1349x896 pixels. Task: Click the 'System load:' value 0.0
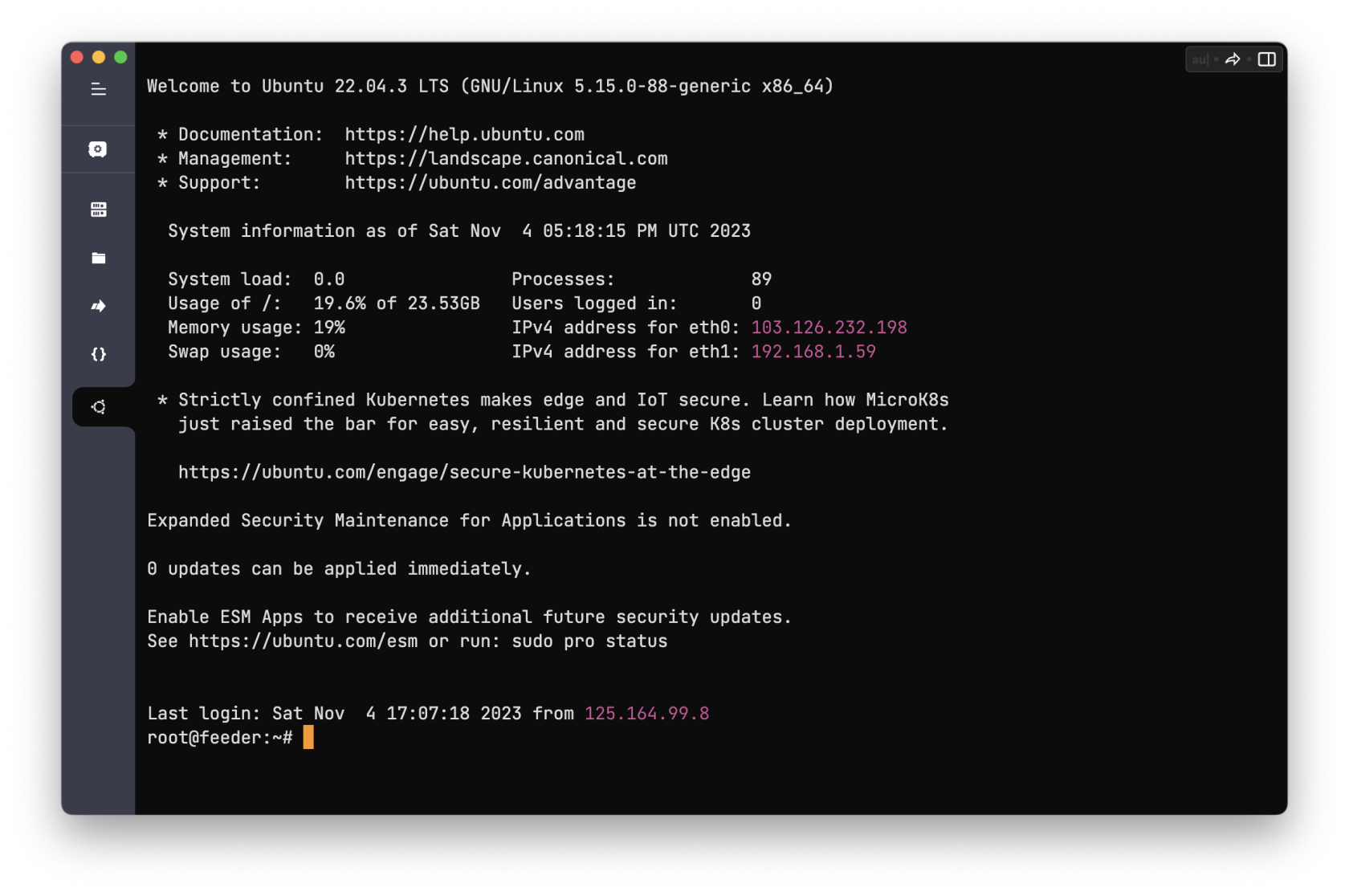pos(329,279)
